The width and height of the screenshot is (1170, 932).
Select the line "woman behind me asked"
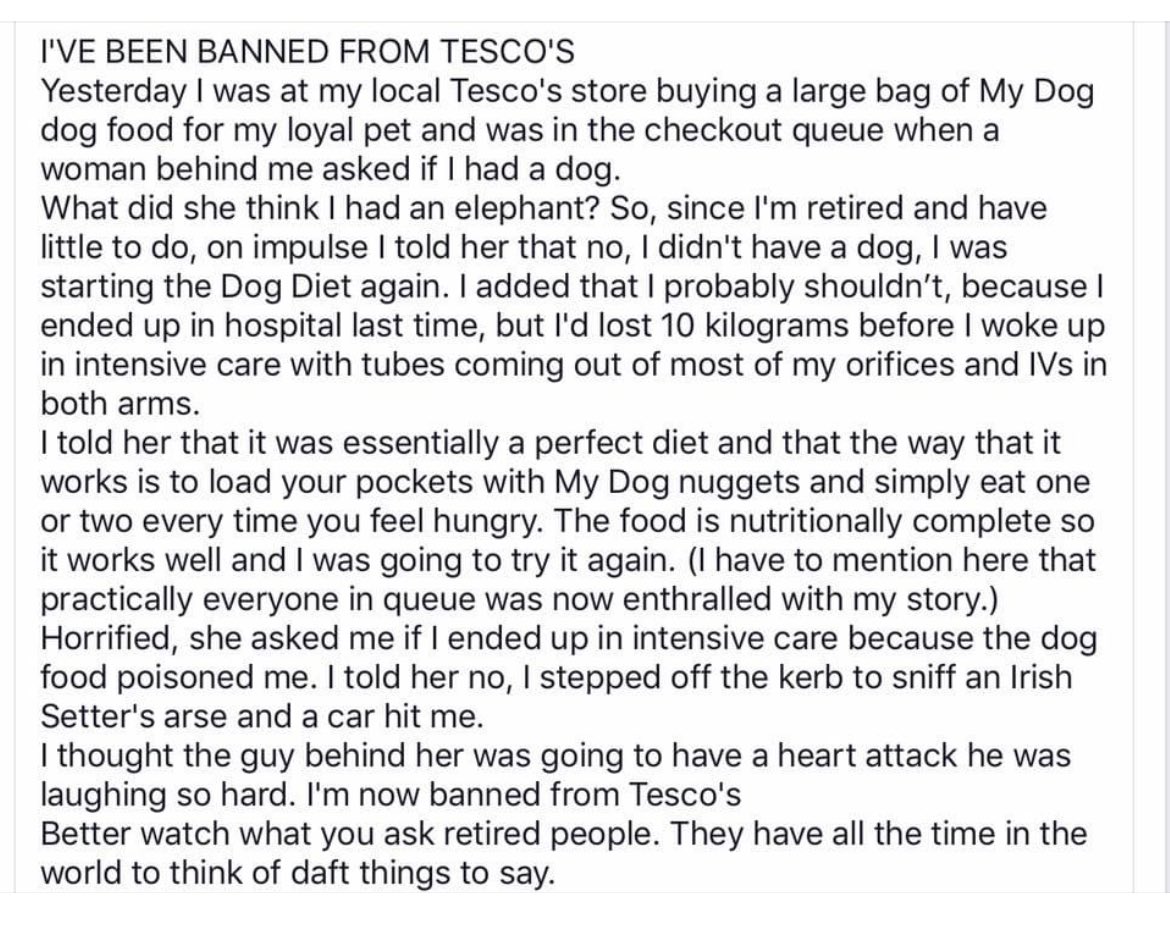pyautogui.click(x=331, y=170)
